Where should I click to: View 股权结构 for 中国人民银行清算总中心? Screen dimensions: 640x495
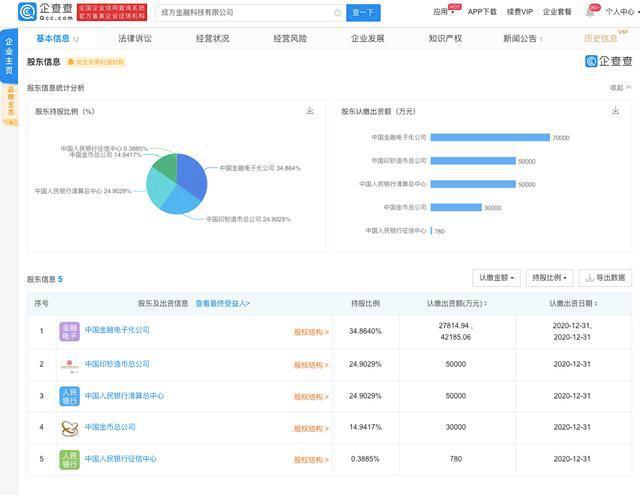pos(311,397)
